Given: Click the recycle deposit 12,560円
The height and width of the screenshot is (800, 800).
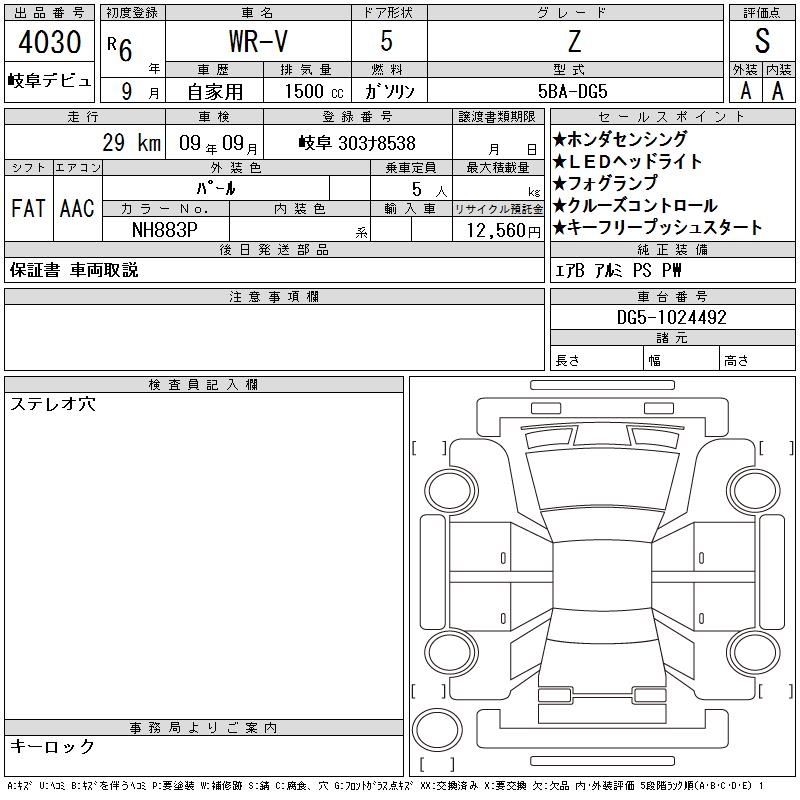Looking at the screenshot, I should point(503,231).
